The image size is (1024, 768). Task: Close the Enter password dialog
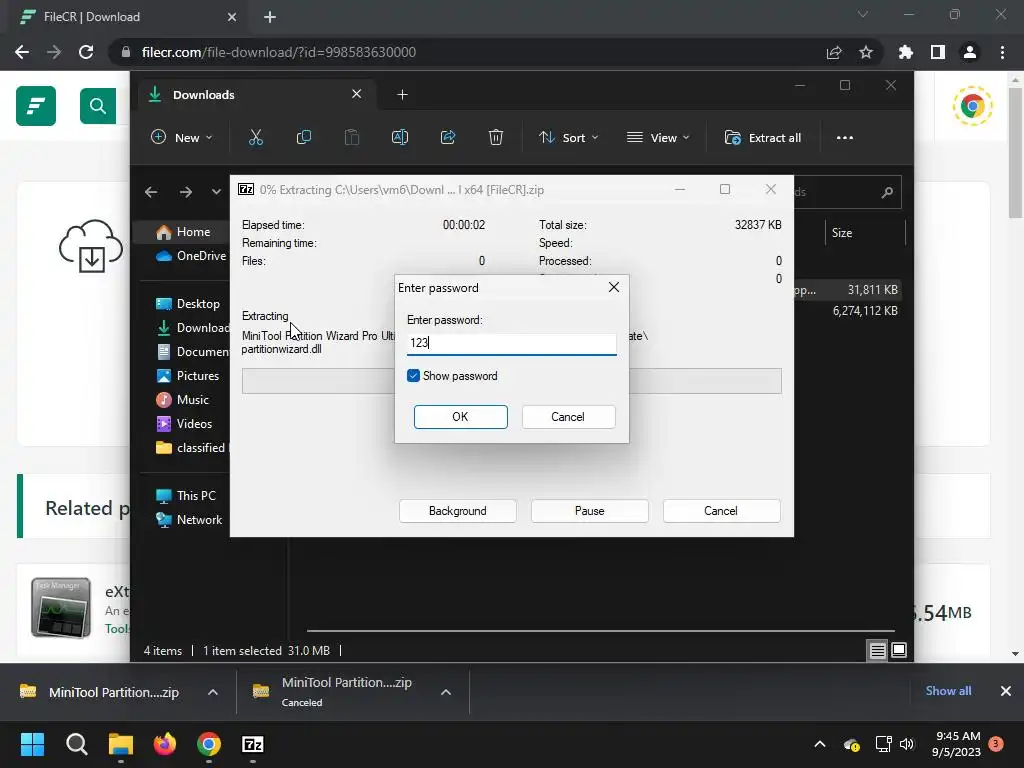614,287
